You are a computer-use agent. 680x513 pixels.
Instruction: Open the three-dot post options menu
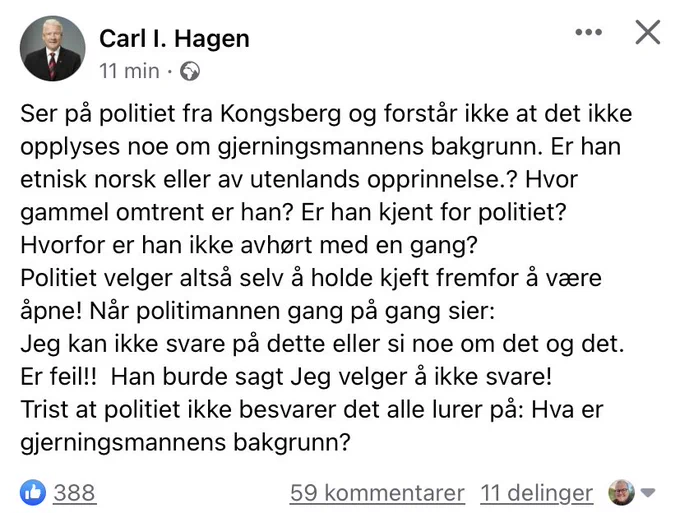588,32
